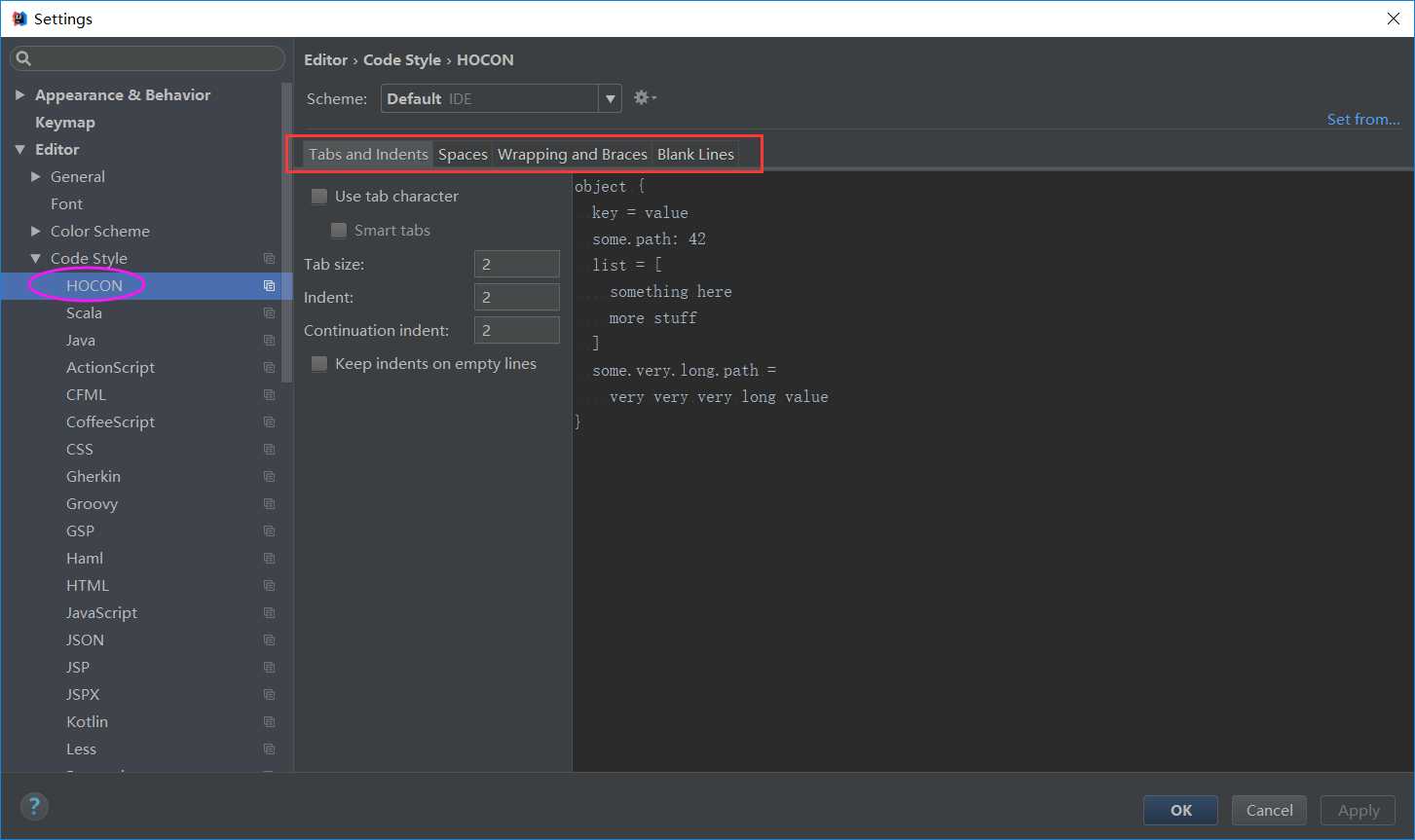Click Code Style in breadcrumb path
Screen dimensions: 1415x840
tap(402, 59)
